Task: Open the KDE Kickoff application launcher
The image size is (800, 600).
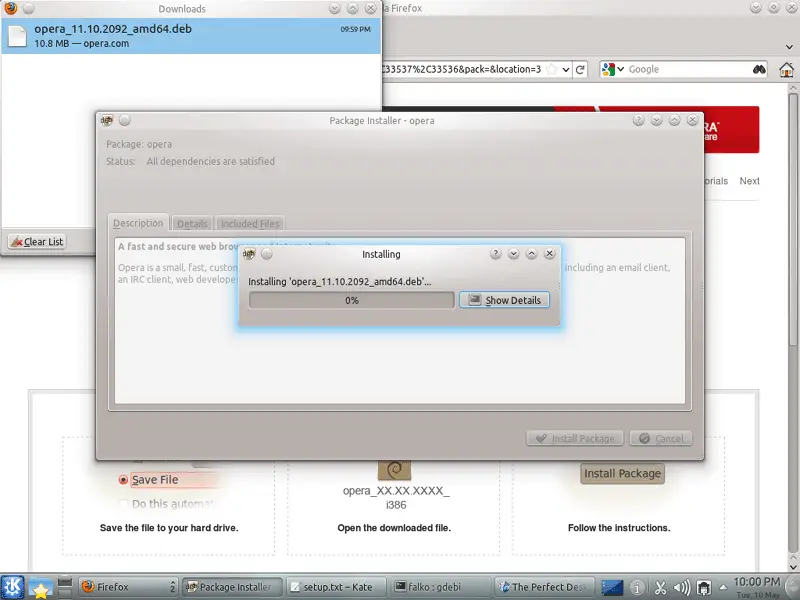Action: (x=13, y=587)
